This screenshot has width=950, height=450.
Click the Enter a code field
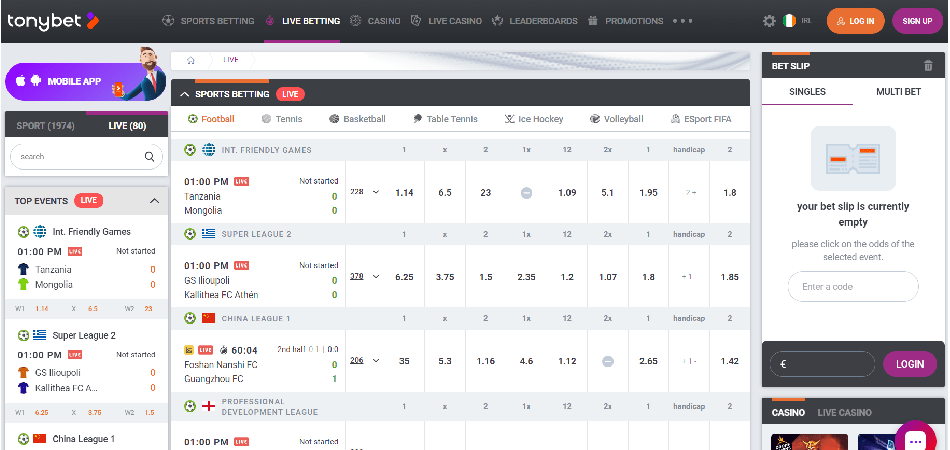point(852,287)
